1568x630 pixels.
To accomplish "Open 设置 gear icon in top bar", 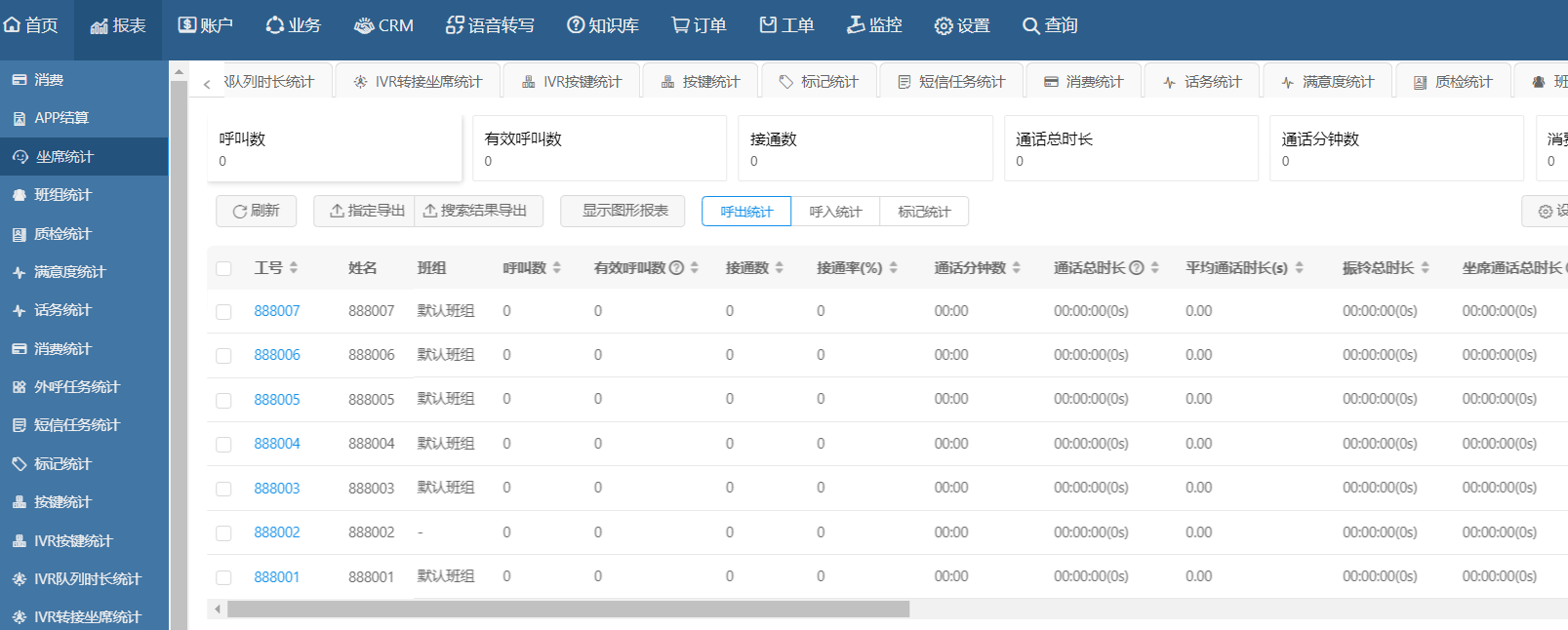I will tap(943, 26).
